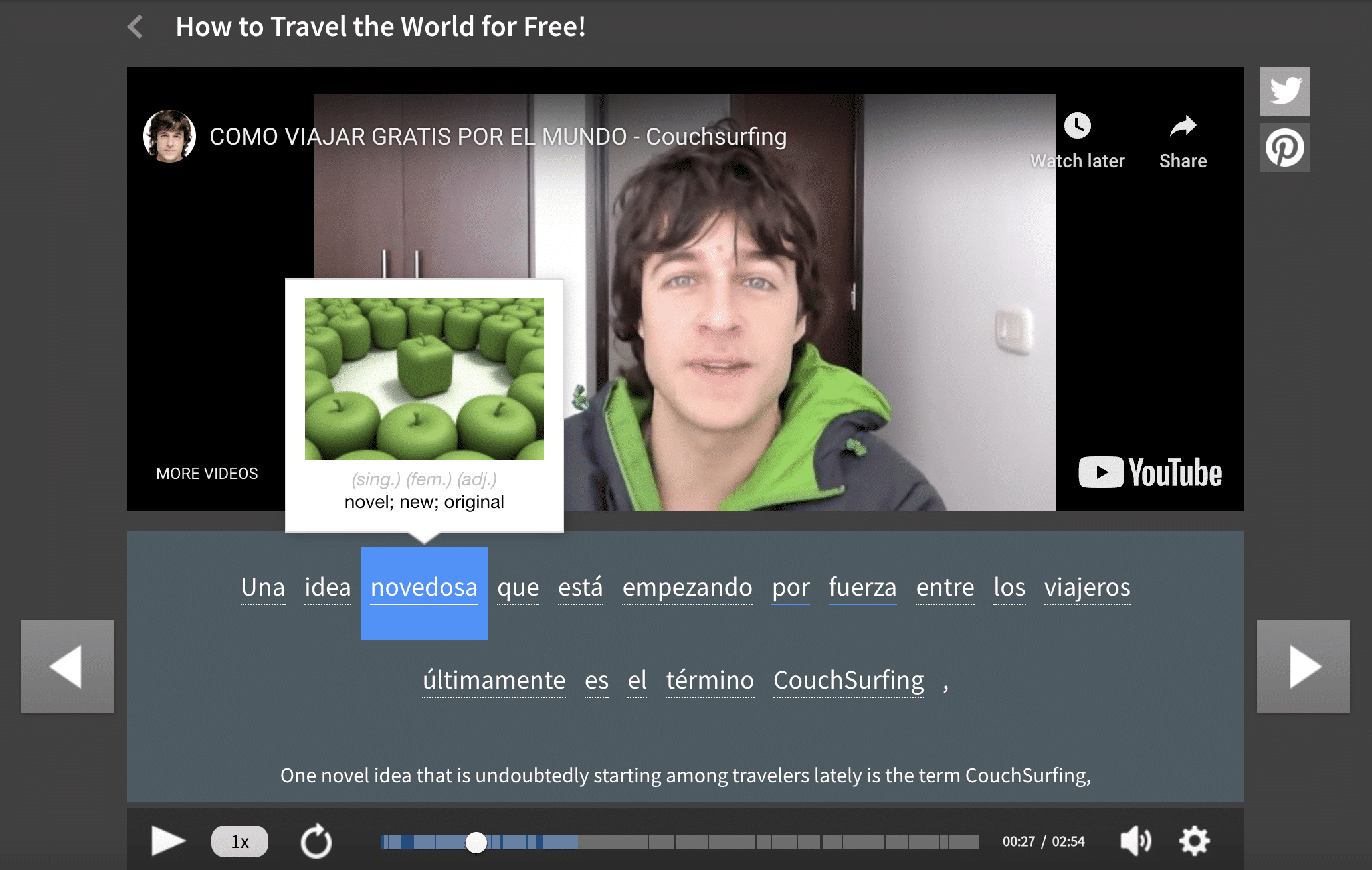This screenshot has width=1372, height=870.
Task: Select the word "fuerza"
Action: (862, 588)
